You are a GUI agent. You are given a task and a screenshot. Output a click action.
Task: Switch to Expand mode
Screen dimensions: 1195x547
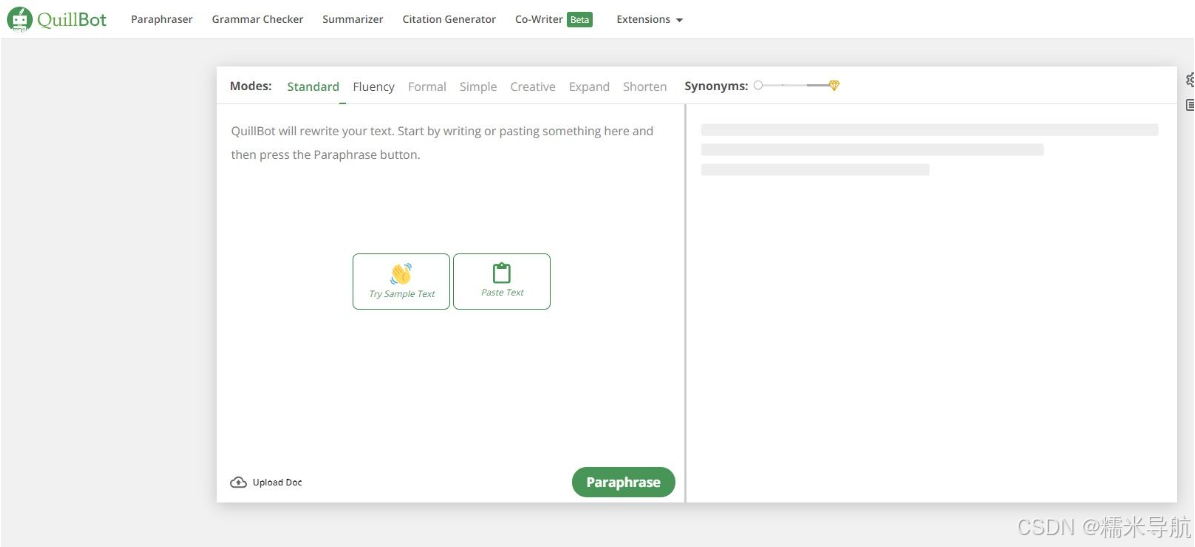click(x=589, y=87)
